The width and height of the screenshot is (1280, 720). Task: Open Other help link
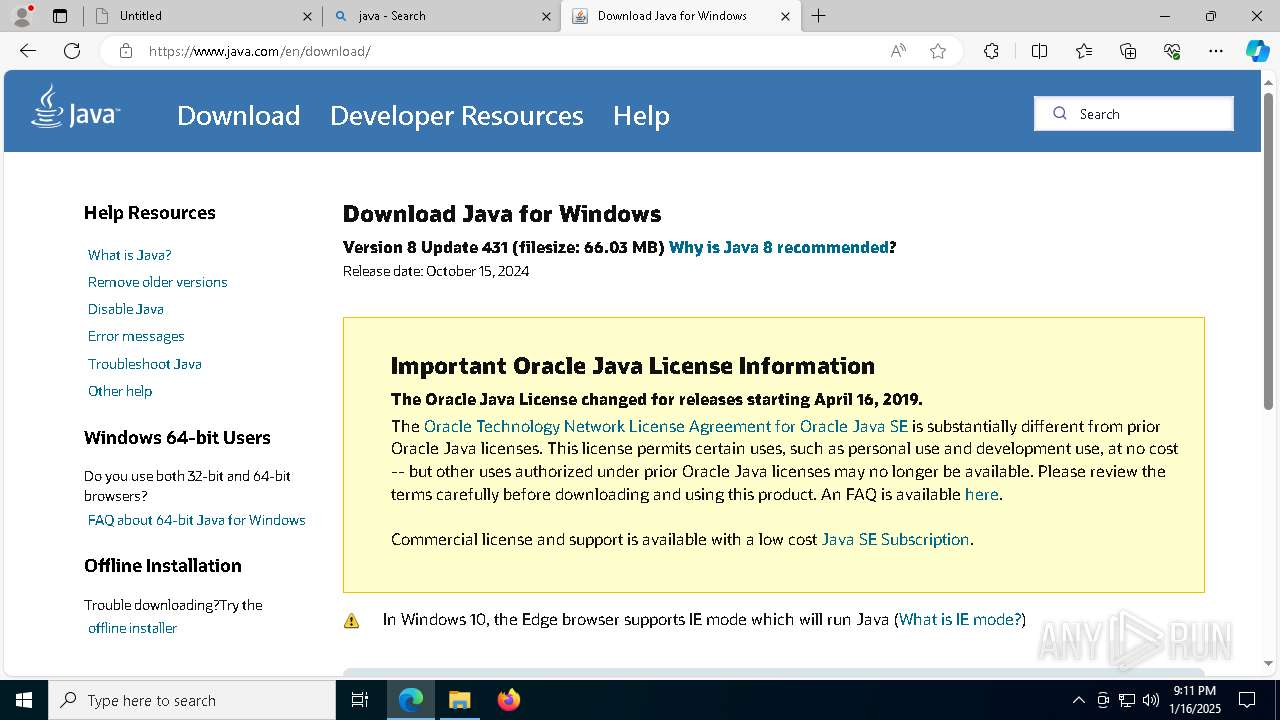120,391
